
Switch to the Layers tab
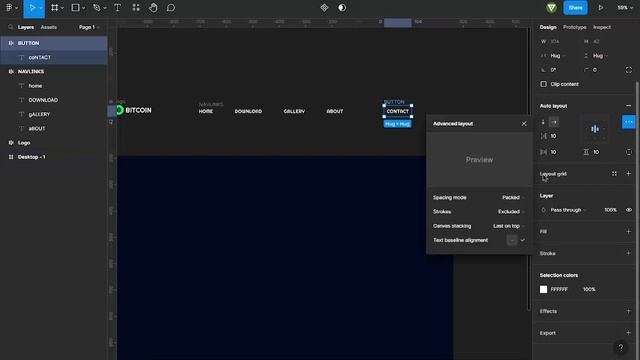coord(26,27)
